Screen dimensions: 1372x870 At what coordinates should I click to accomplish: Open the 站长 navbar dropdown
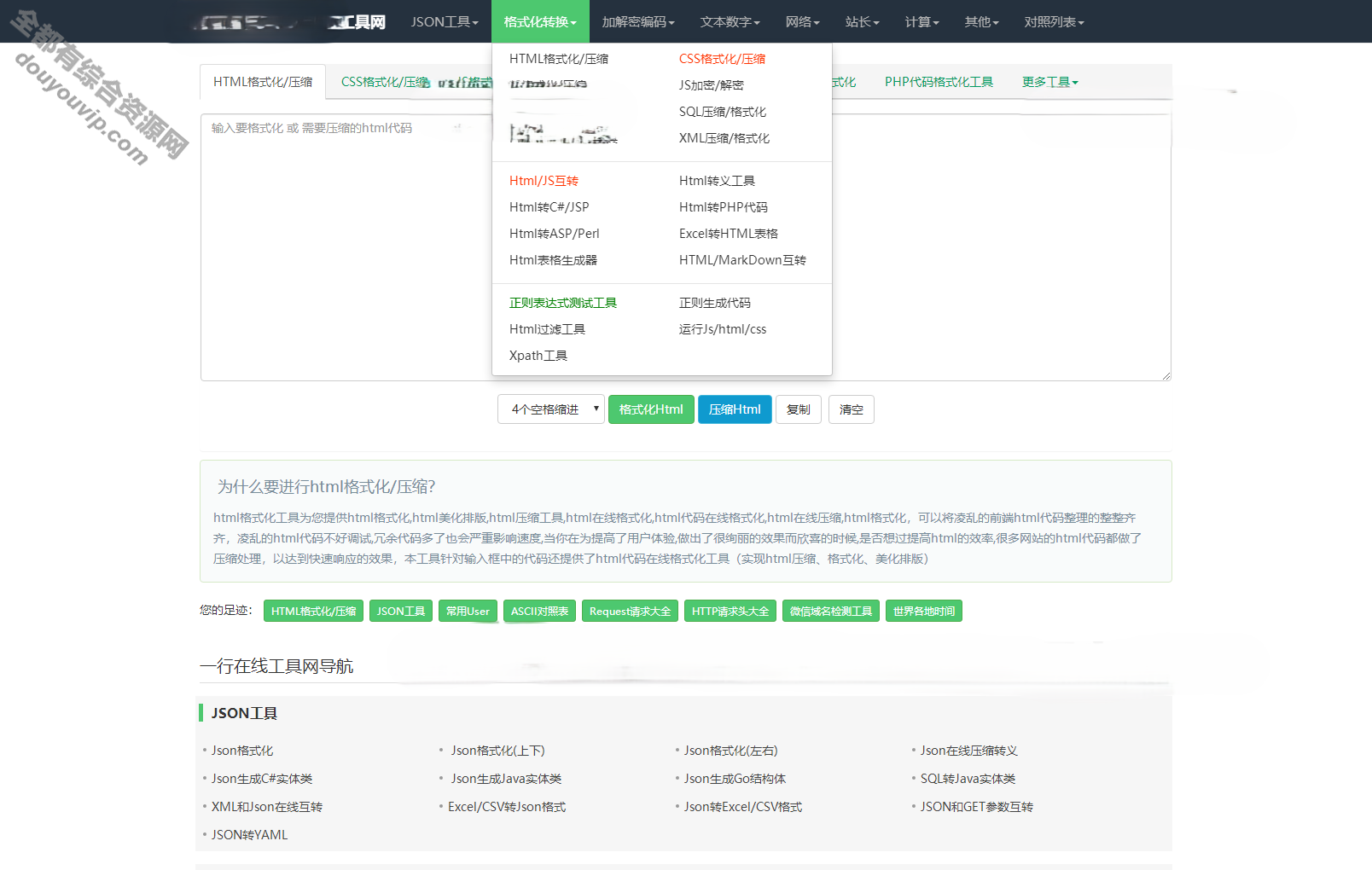pyautogui.click(x=863, y=21)
